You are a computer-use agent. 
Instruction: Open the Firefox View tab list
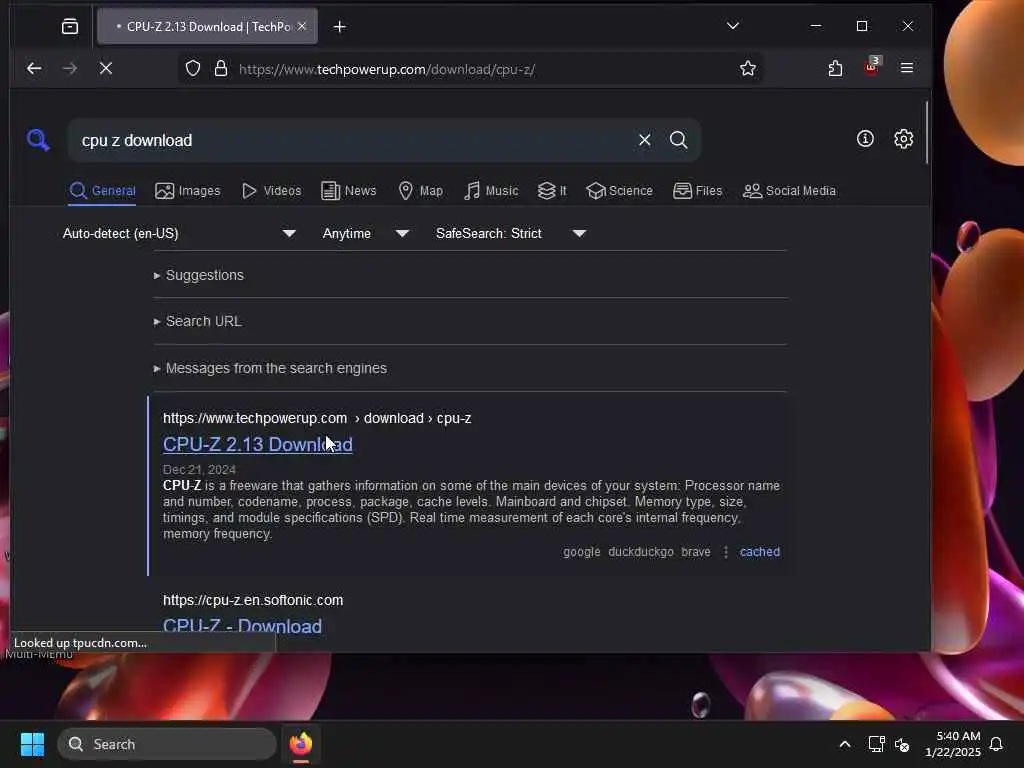tap(70, 26)
